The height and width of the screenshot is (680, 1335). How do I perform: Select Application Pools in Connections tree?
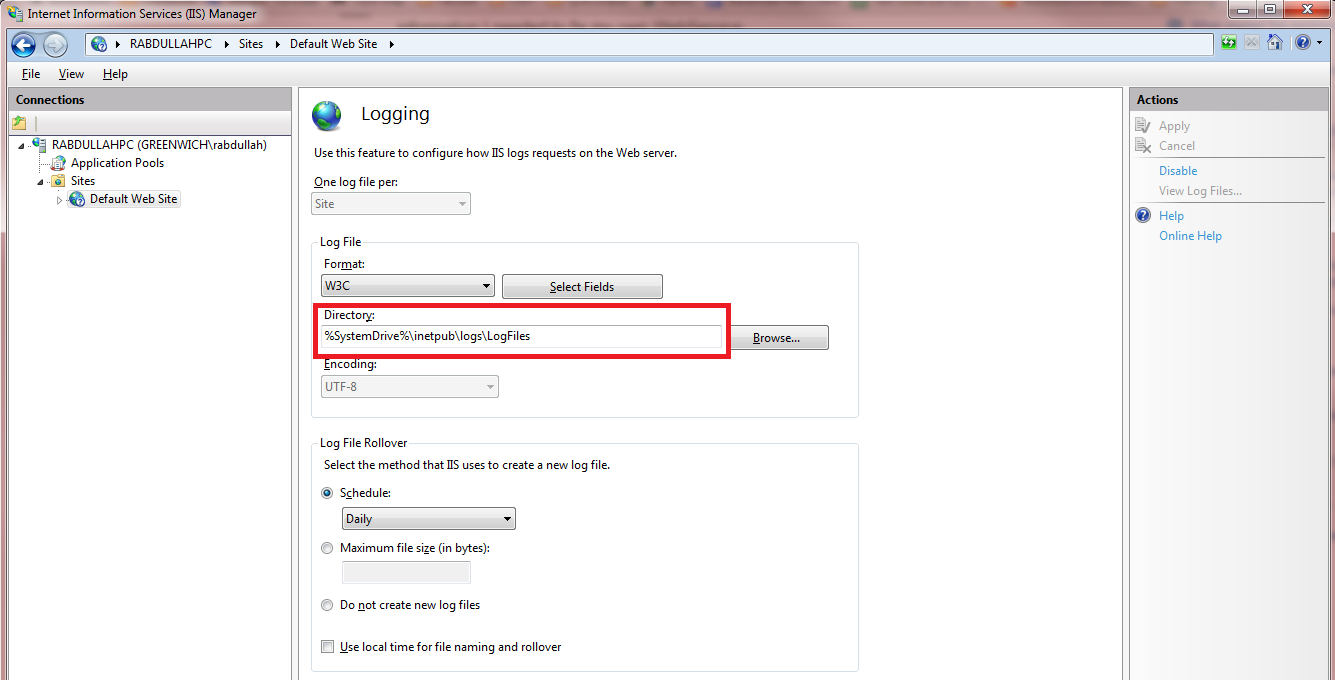click(117, 163)
